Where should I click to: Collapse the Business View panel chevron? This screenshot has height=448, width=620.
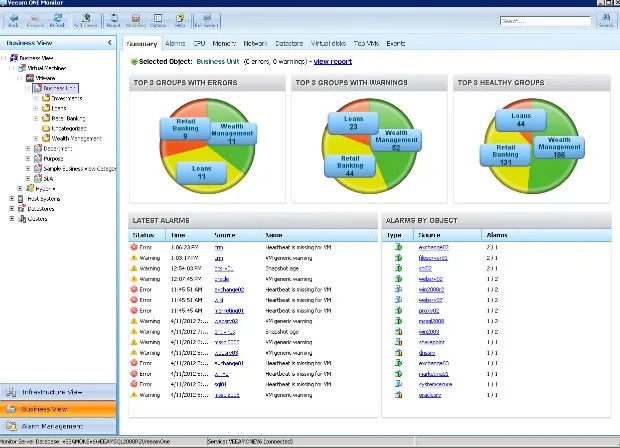pos(110,43)
